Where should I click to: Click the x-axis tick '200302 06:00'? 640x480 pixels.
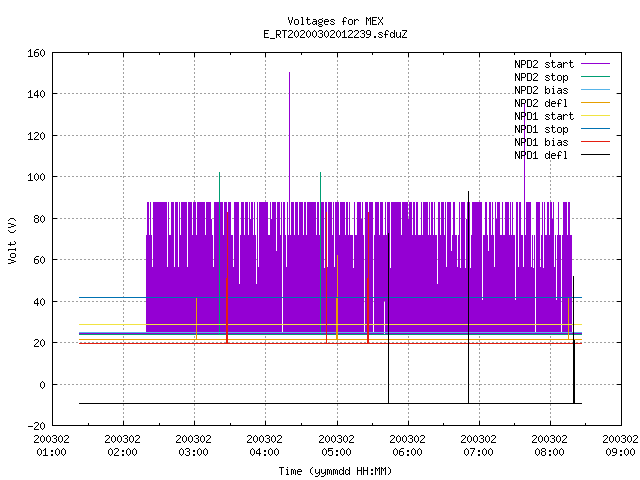[407, 445]
